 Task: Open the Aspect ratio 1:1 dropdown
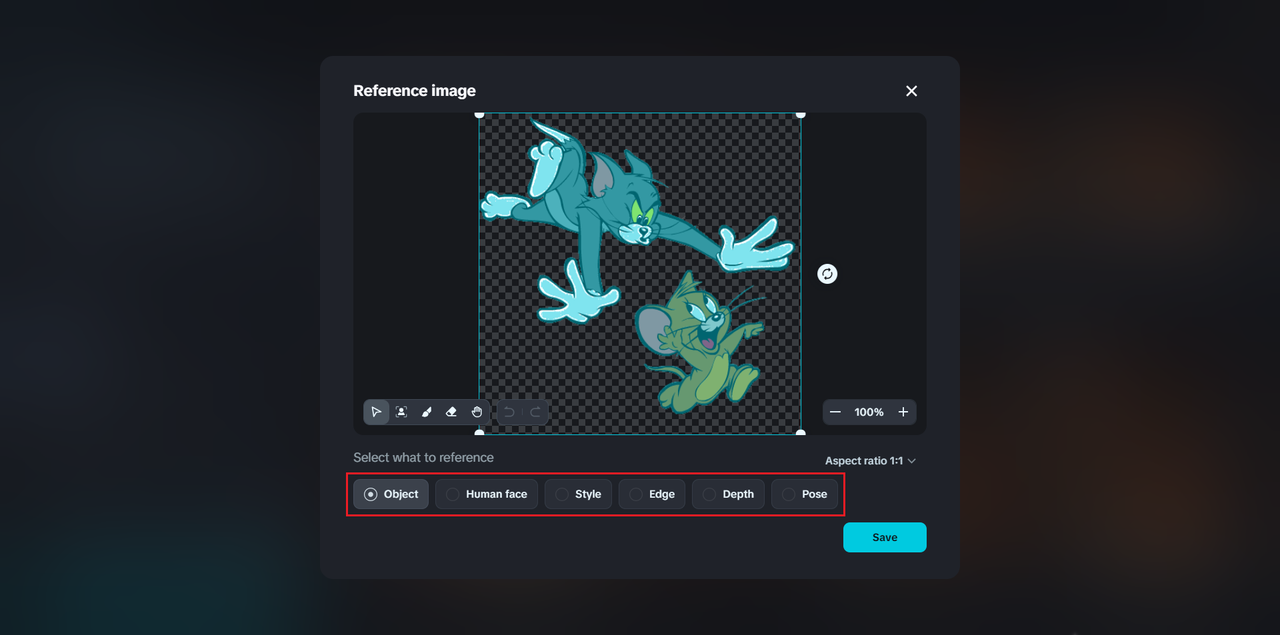870,461
